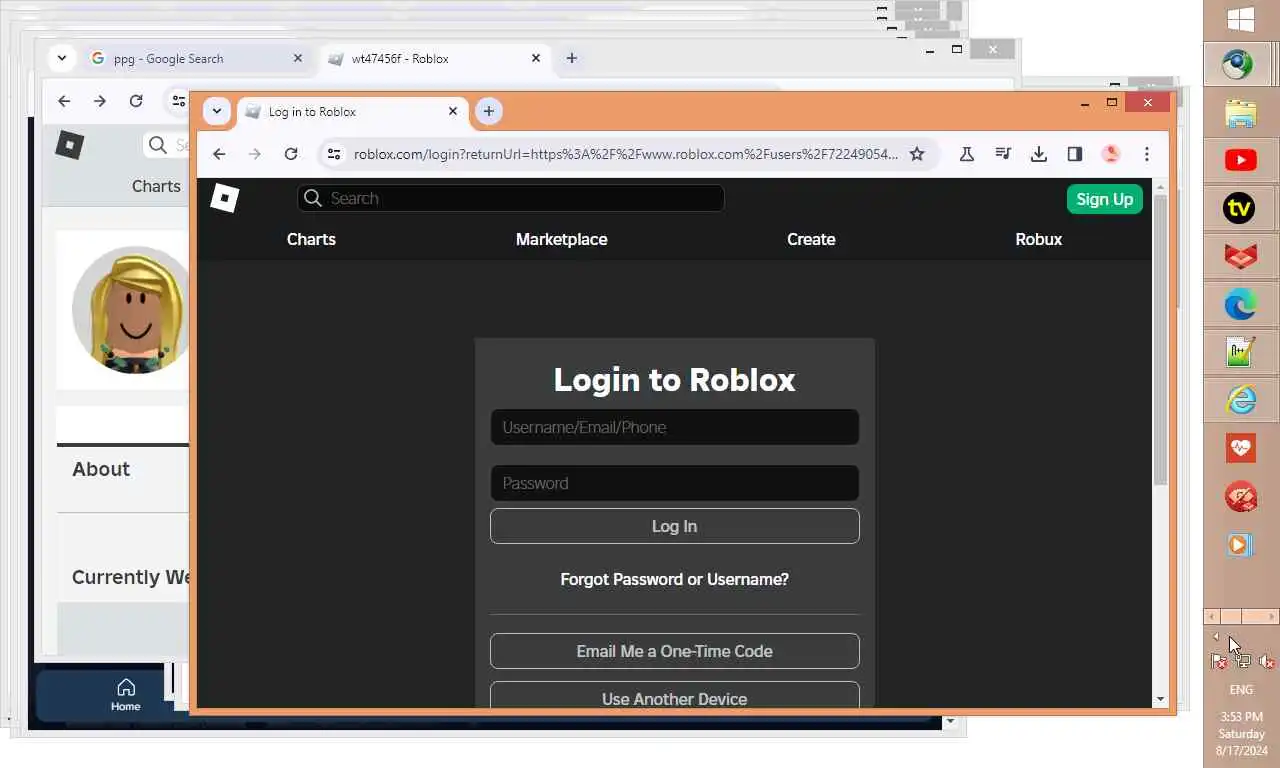Click the vertical scrollbar thumb of the login page

point(1160,340)
